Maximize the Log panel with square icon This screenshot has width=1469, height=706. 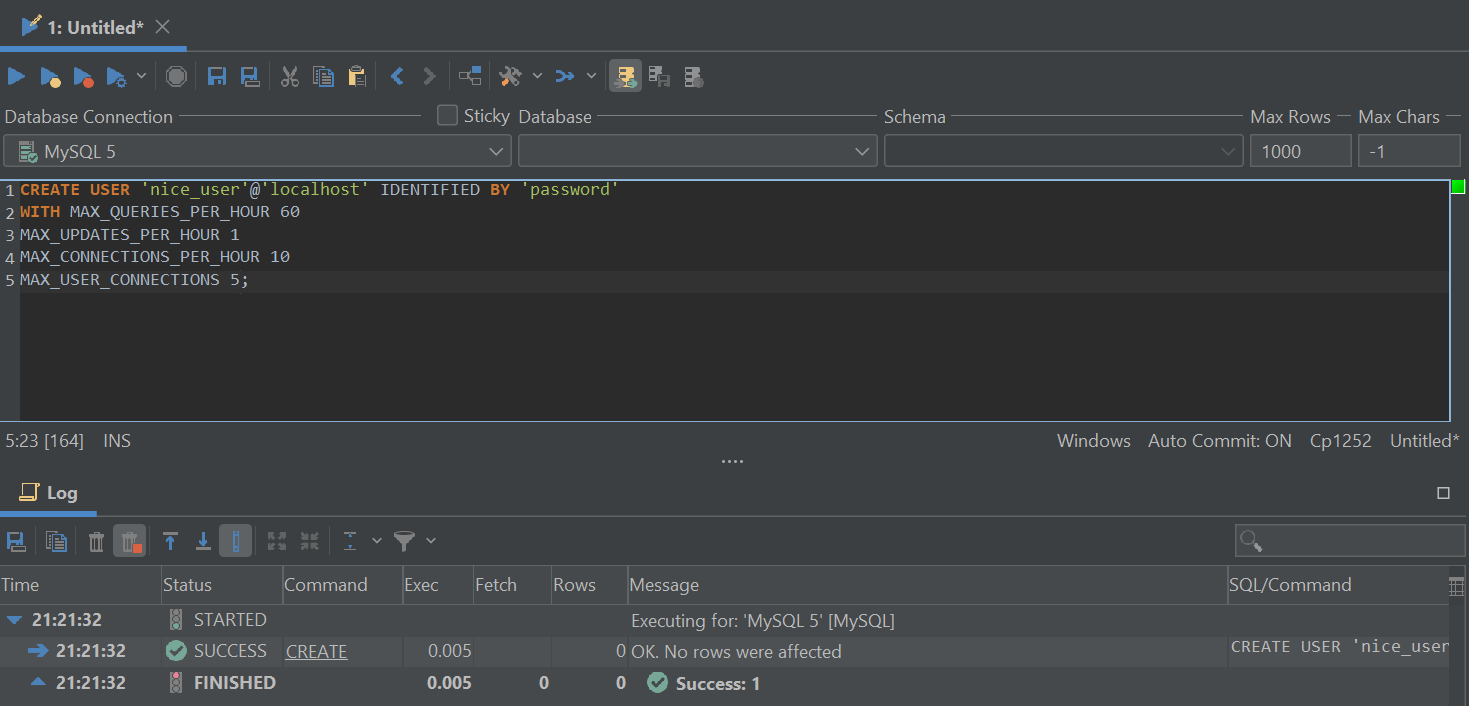click(1443, 493)
